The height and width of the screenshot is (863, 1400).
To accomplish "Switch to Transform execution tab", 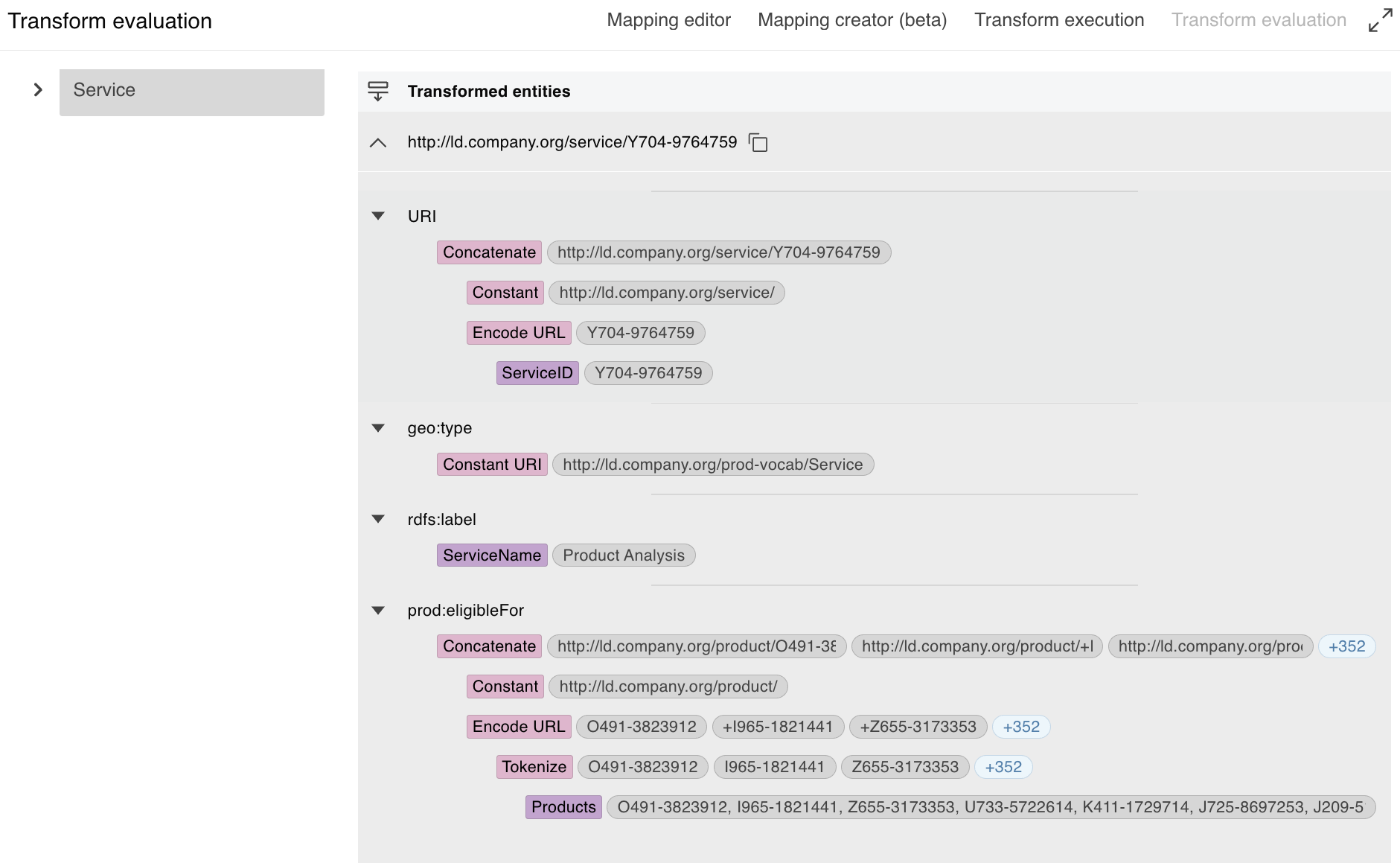I will pos(1059,20).
